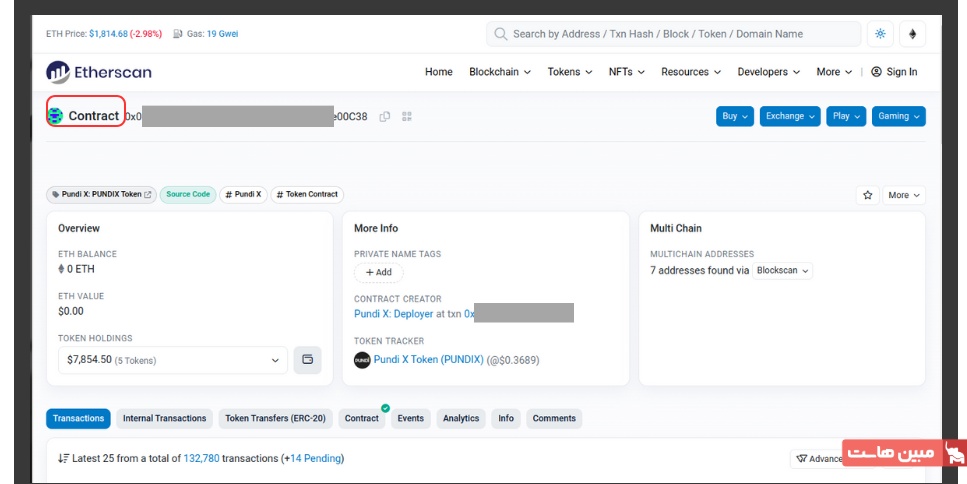Image resolution: width=967 pixels, height=484 pixels.
Task: Open the token holdings wallet icon button
Action: [307, 360]
